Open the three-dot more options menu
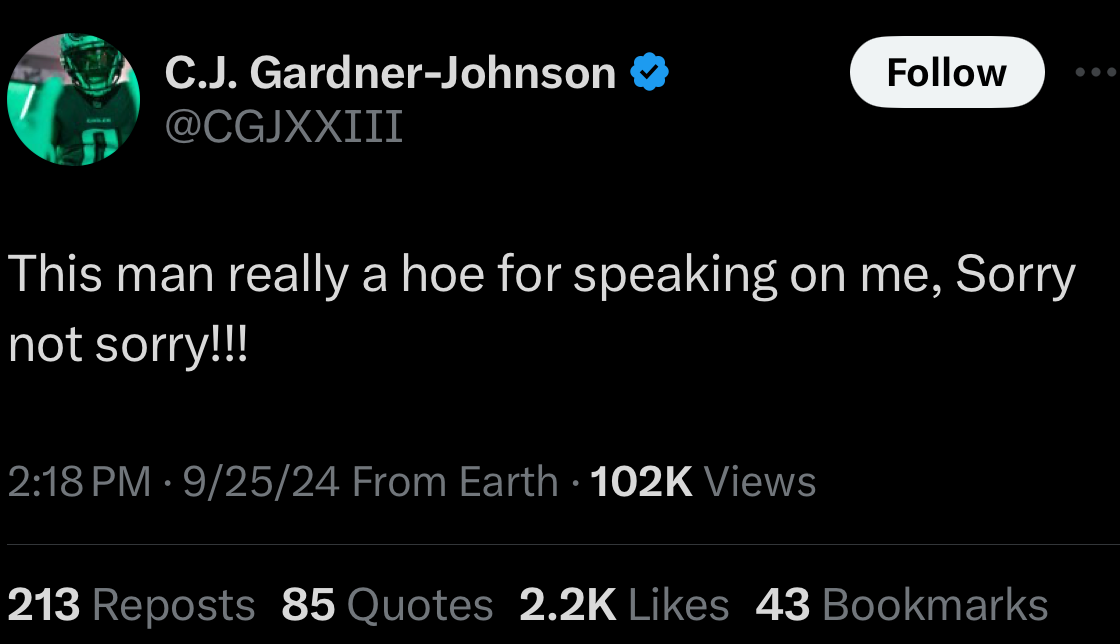 (1098, 73)
